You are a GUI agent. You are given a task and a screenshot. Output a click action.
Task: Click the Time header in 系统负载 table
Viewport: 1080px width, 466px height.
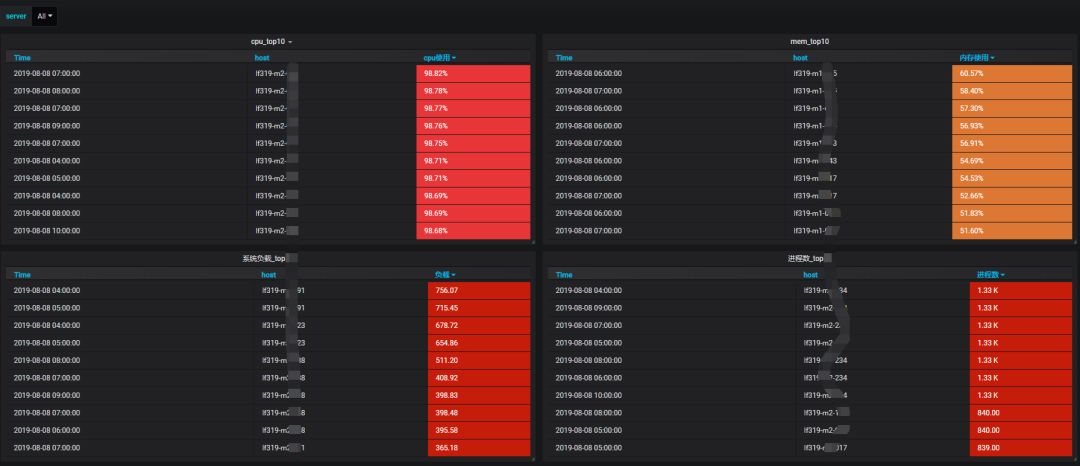[x=22, y=275]
